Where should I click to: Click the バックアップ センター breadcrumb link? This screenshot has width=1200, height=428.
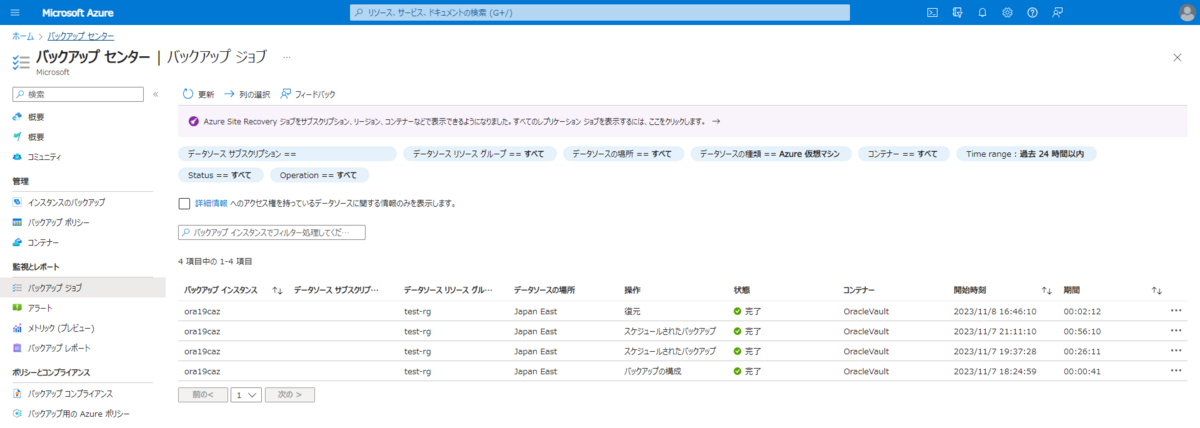pyautogui.click(x=81, y=36)
